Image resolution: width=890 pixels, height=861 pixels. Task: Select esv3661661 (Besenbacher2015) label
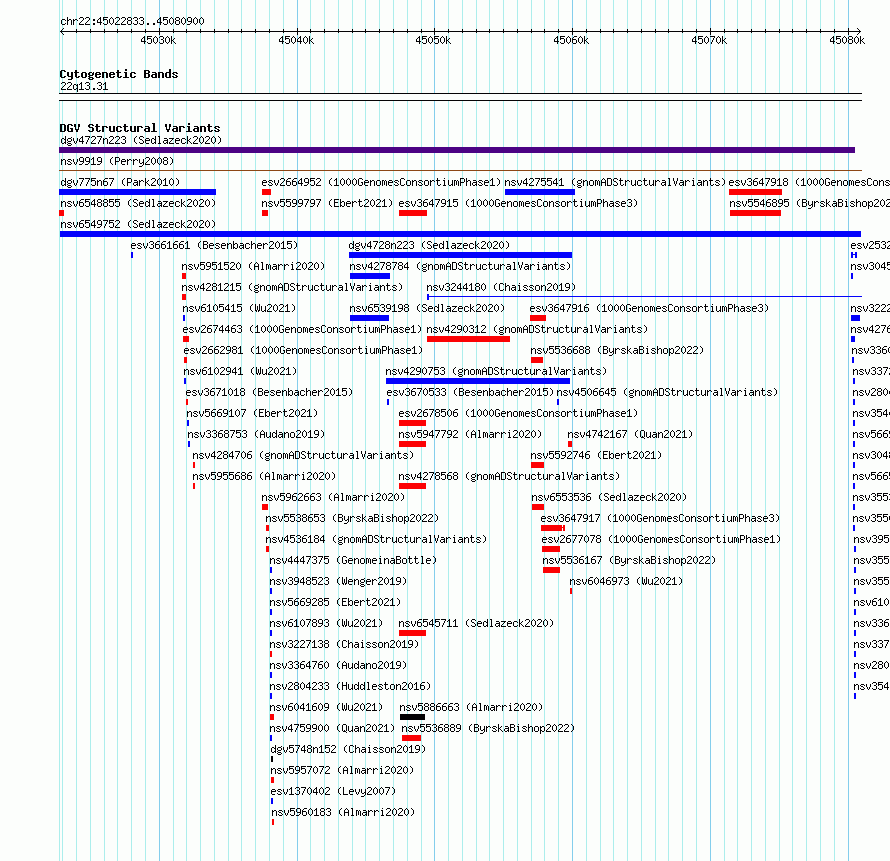point(214,245)
